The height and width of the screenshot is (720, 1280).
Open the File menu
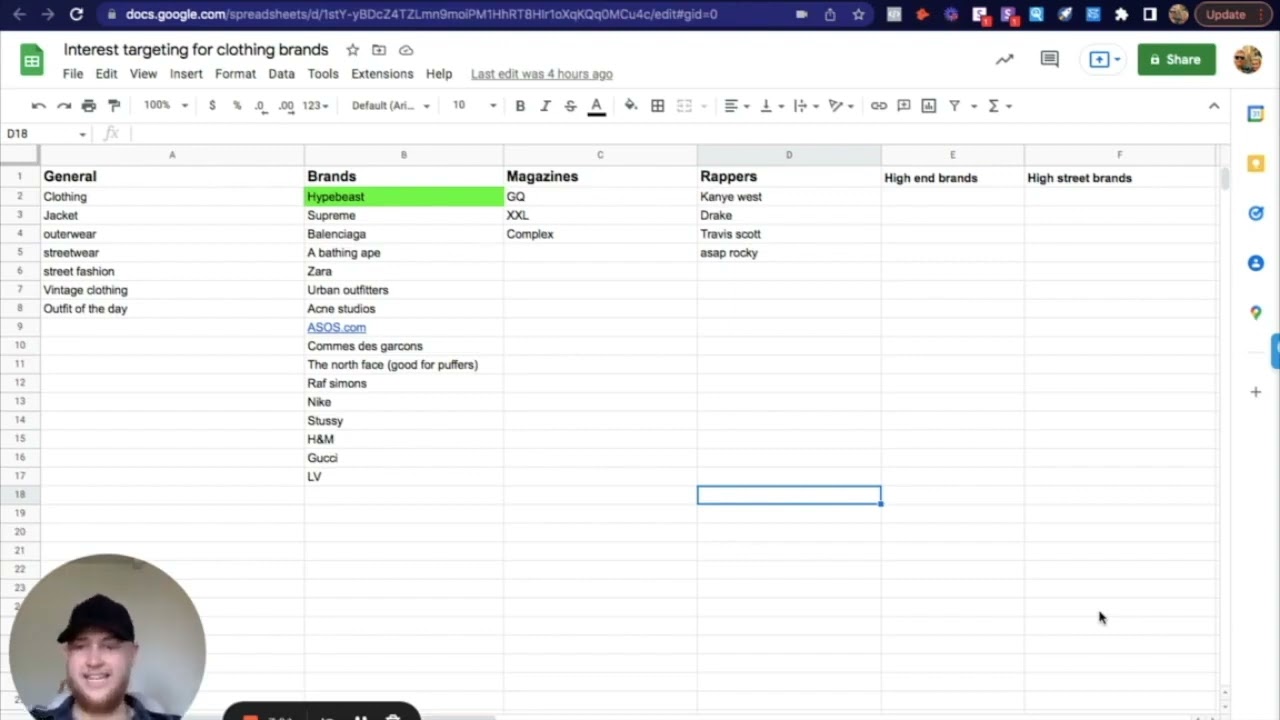tap(73, 74)
